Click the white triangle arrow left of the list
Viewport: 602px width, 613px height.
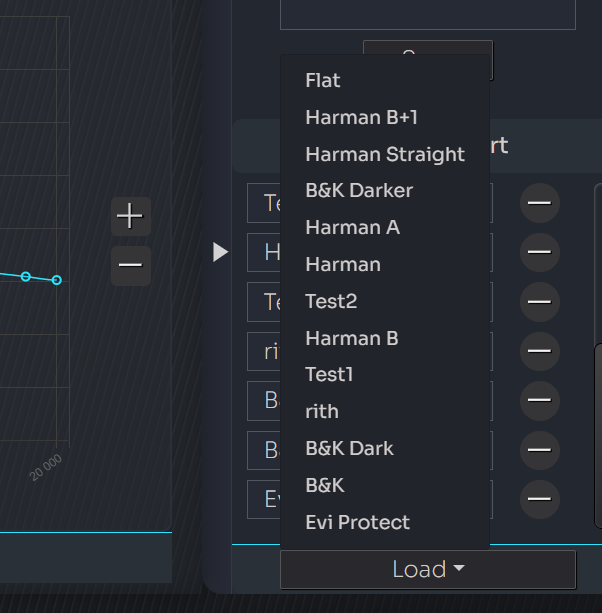tap(221, 252)
